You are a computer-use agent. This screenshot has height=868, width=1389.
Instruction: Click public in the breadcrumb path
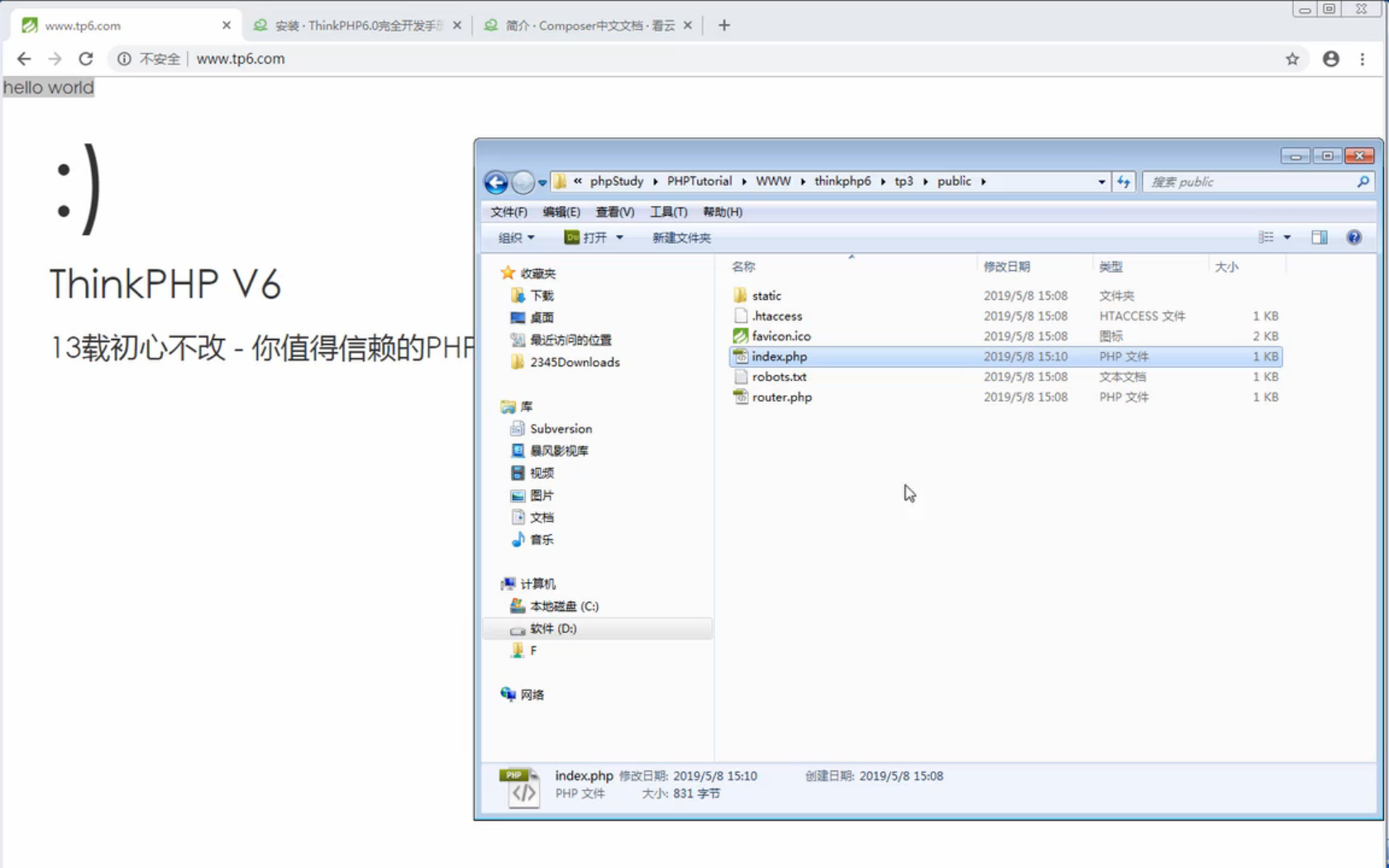(954, 181)
